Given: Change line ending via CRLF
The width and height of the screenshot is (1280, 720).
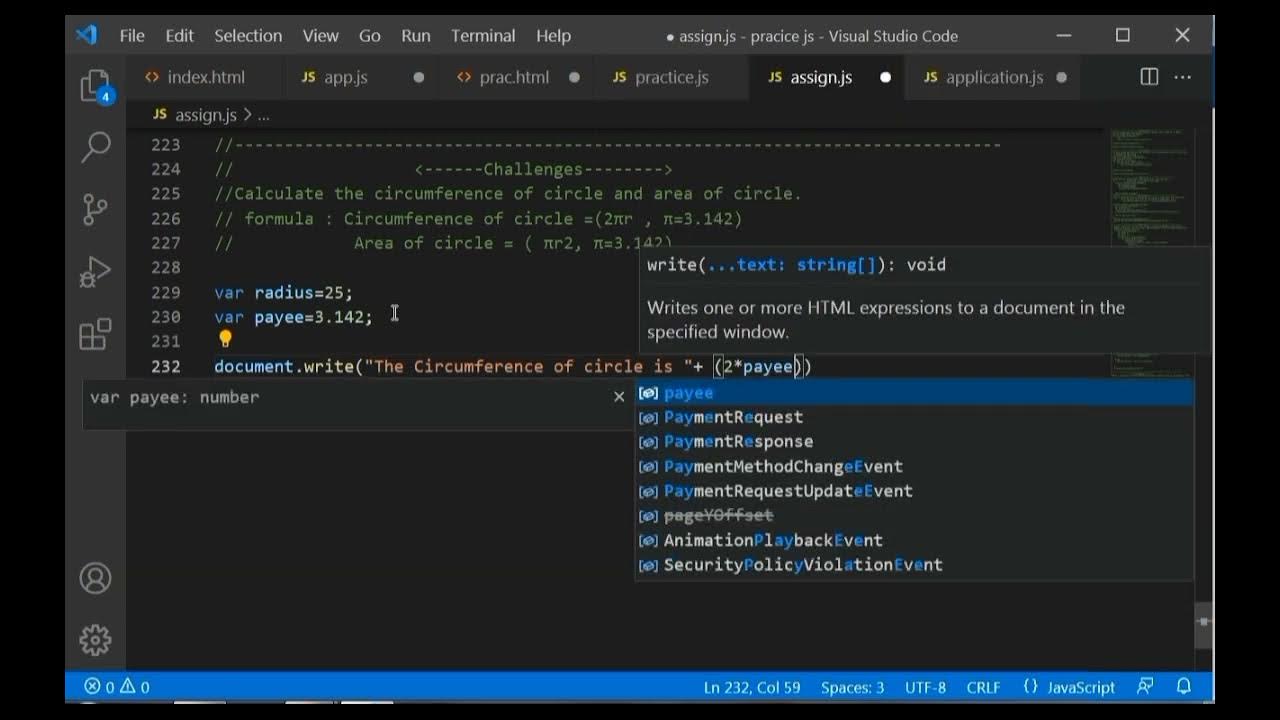Looking at the screenshot, I should point(983,687).
